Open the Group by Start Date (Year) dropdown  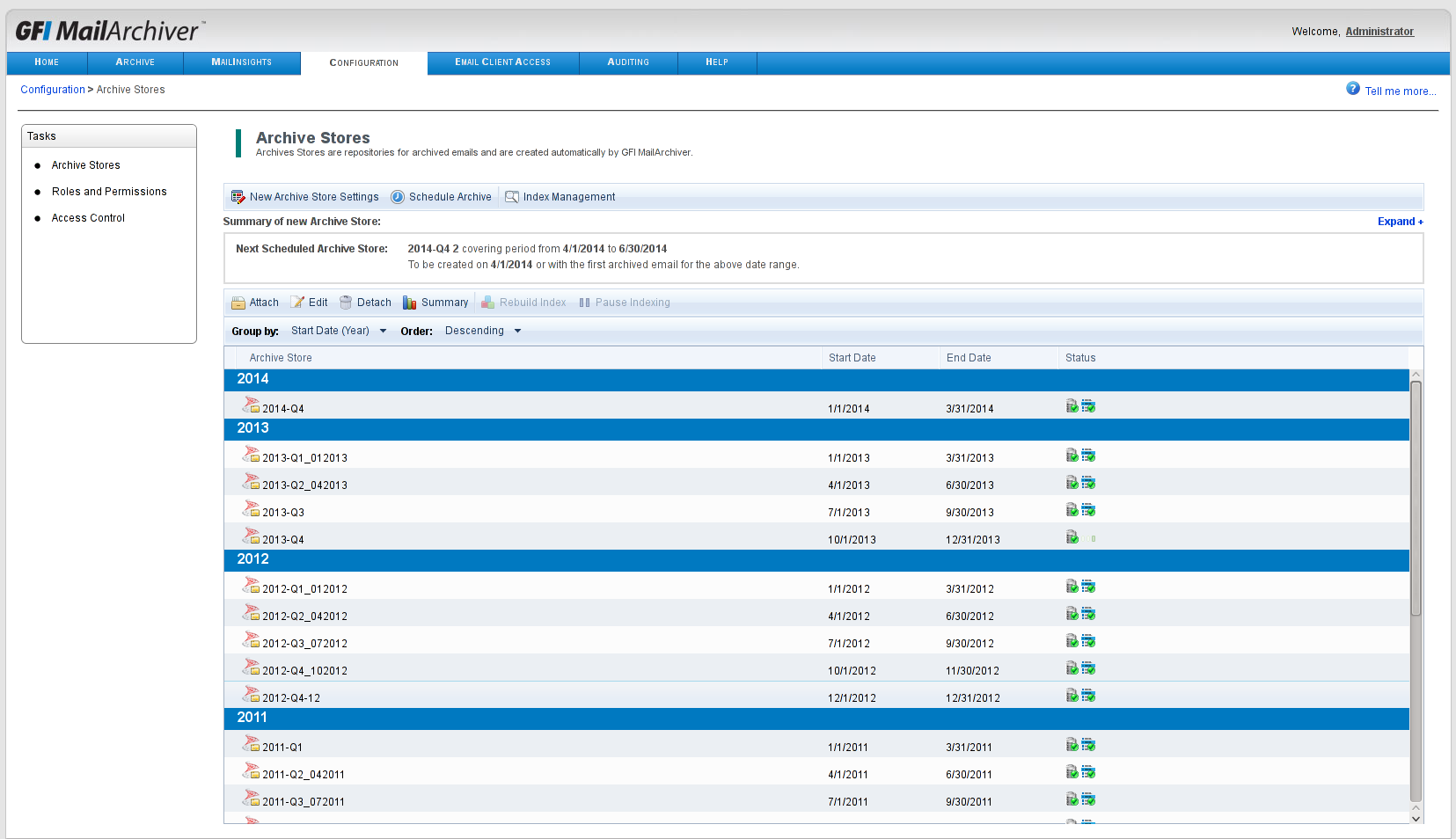click(x=339, y=331)
